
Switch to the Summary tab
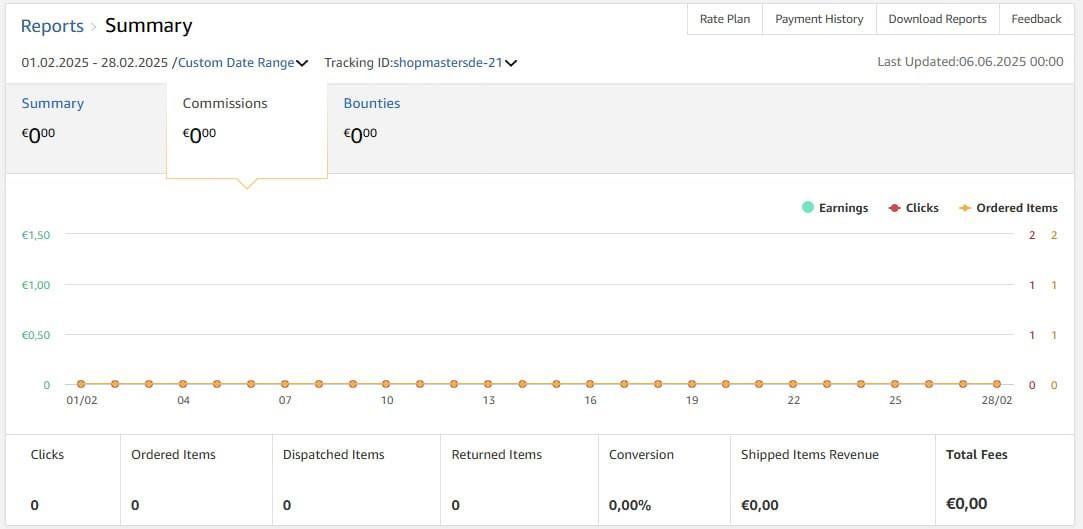tap(53, 103)
